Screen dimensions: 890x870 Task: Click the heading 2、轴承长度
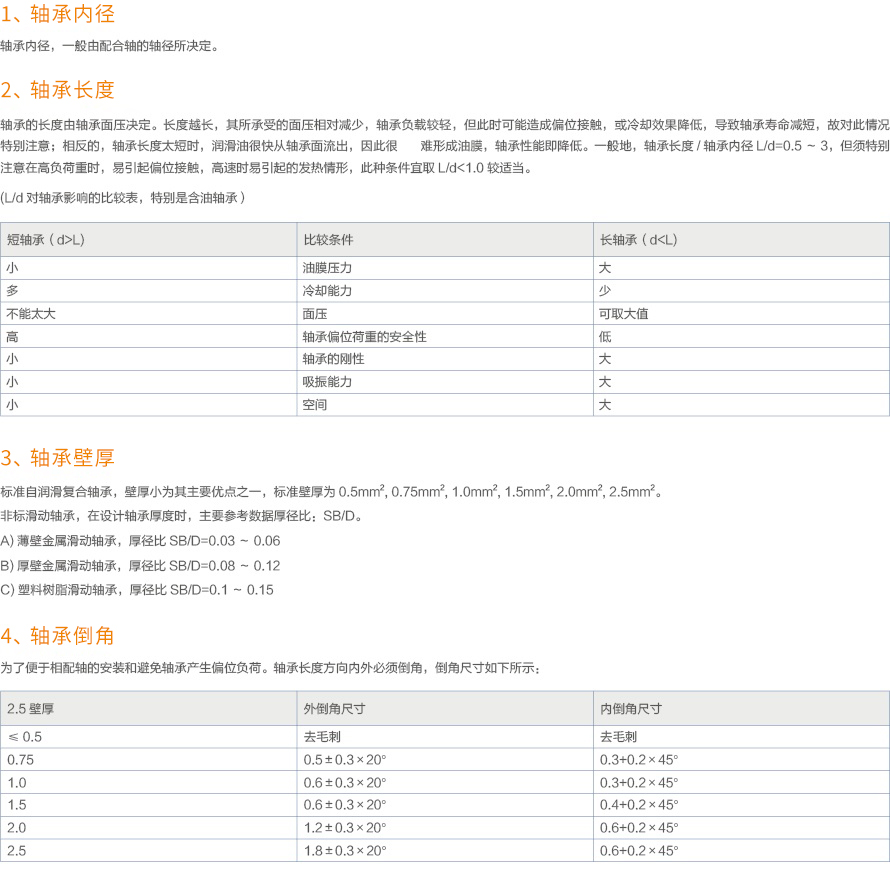pos(58,90)
